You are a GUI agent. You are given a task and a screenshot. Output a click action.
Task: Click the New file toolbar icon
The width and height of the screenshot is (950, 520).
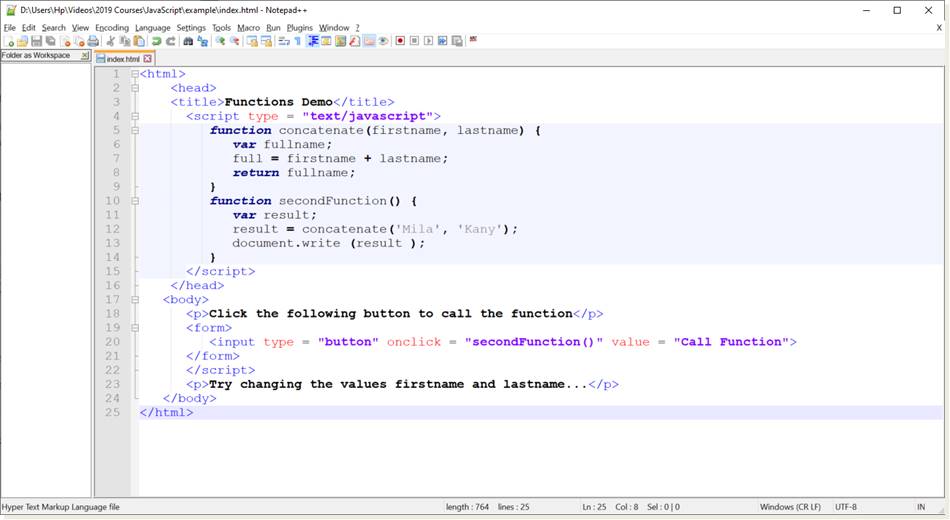point(9,41)
